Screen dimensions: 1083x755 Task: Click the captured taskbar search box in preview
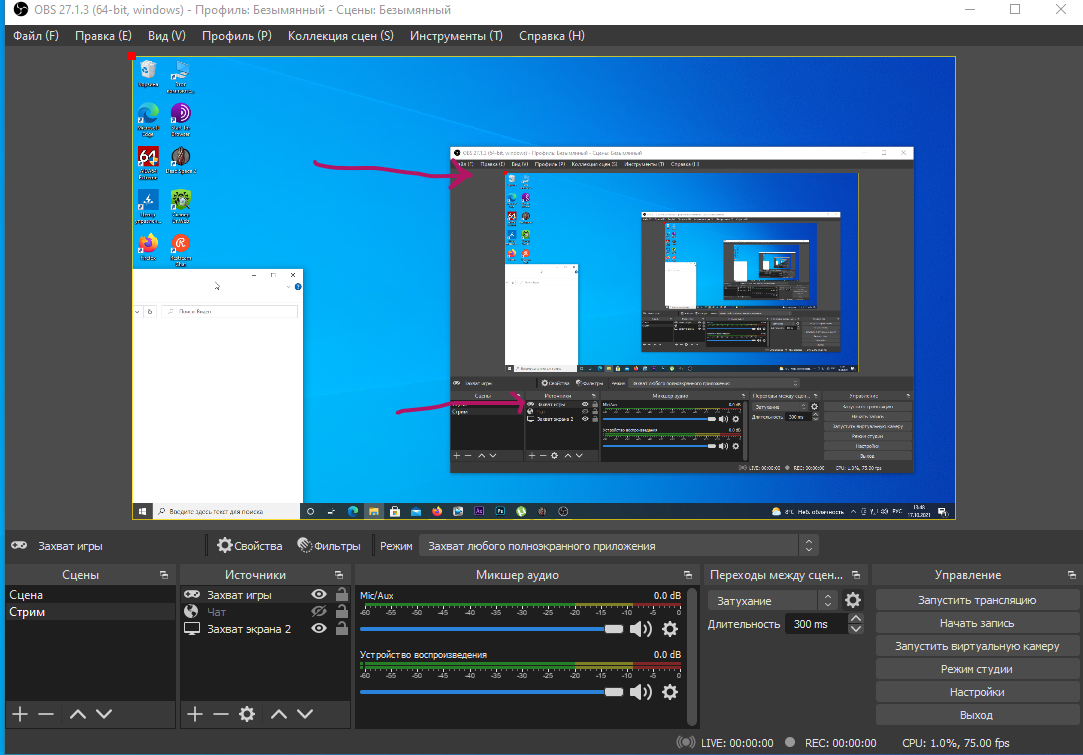tap(226, 511)
